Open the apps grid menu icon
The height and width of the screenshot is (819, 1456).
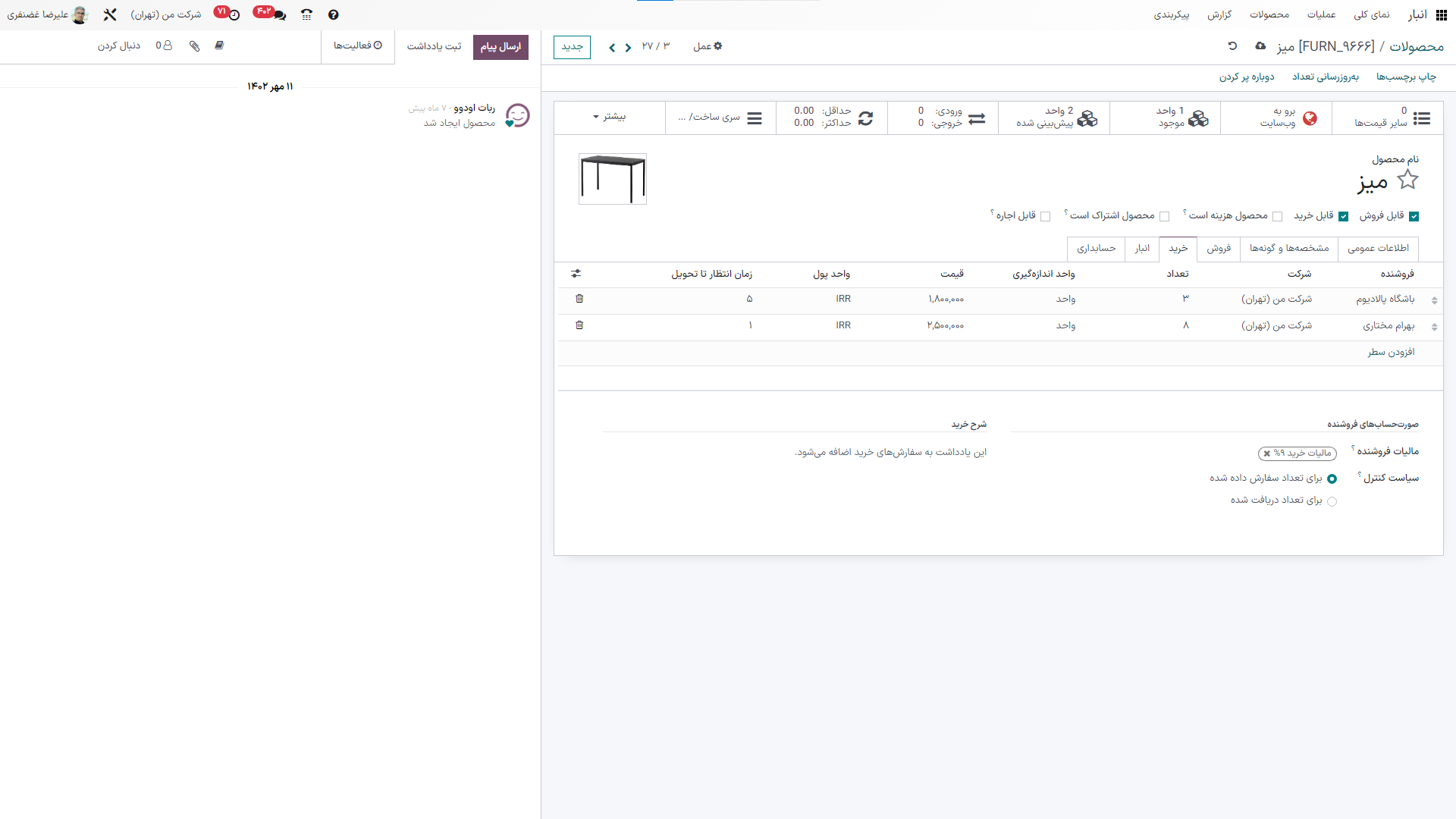point(1441,14)
